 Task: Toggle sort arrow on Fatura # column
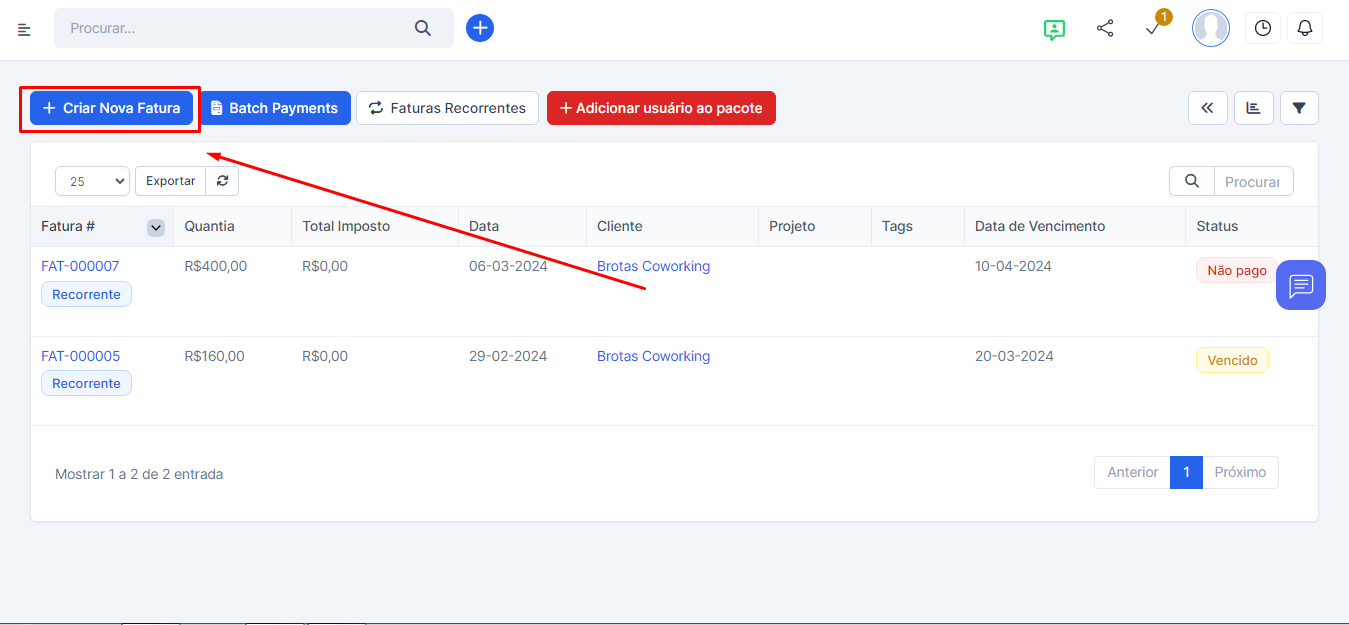click(156, 227)
